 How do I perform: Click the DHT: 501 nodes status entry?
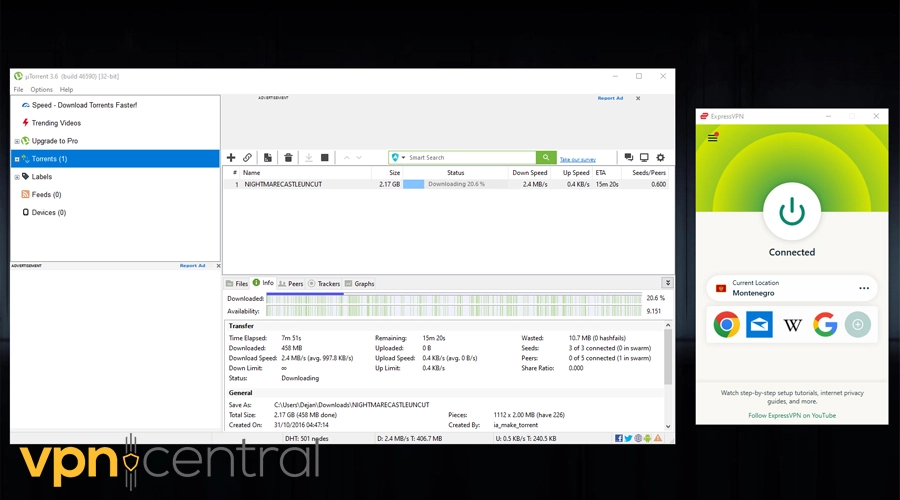(x=307, y=439)
